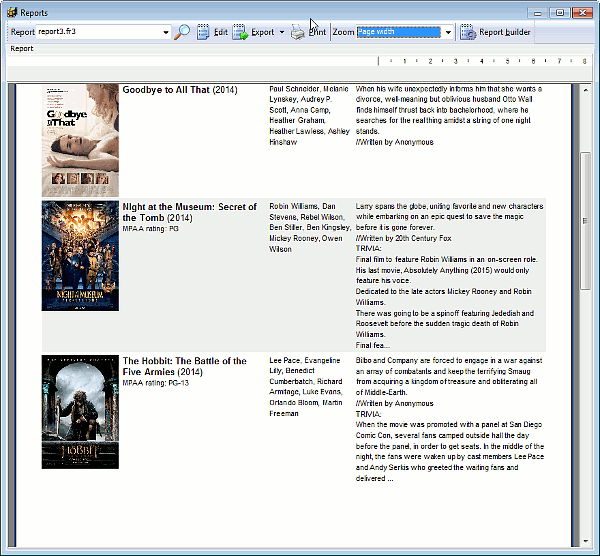Expand the Zoom dropdown arrow
The height and width of the screenshot is (556, 600).
(x=448, y=32)
